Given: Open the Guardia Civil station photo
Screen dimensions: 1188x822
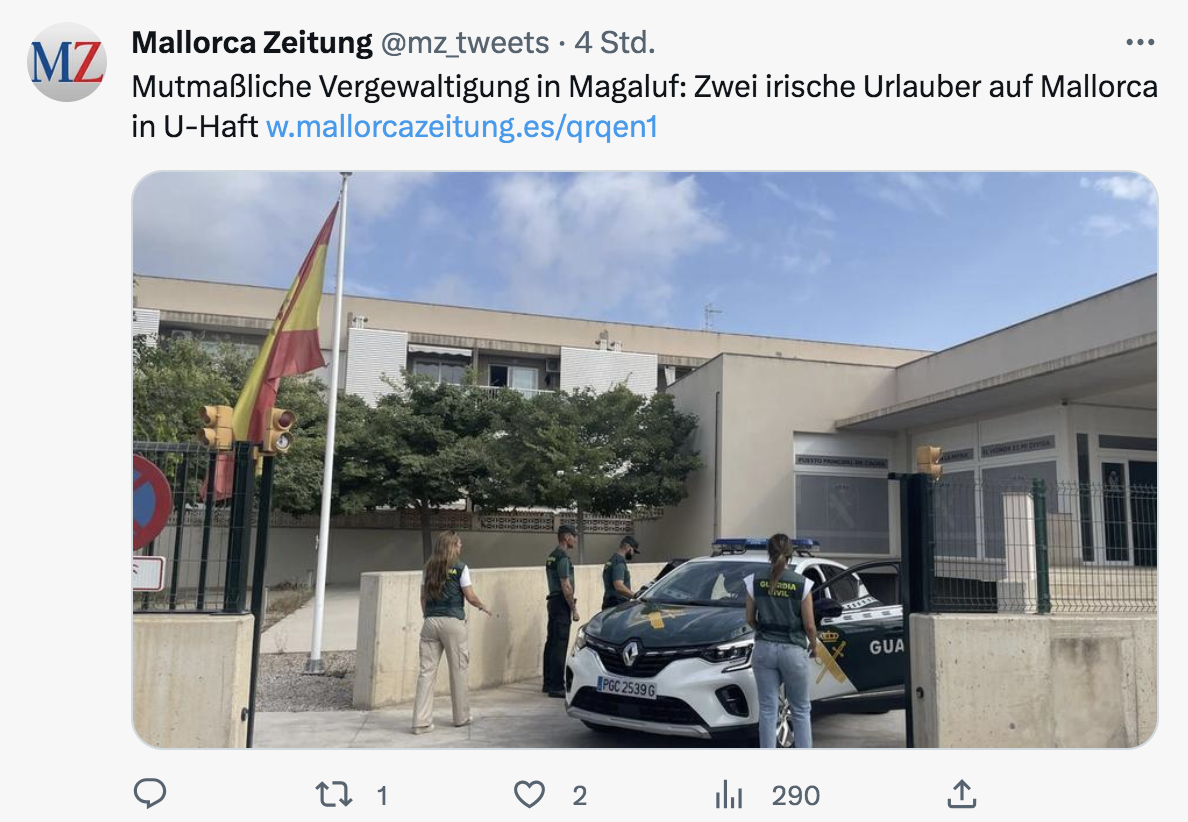Looking at the screenshot, I should coord(645,460).
